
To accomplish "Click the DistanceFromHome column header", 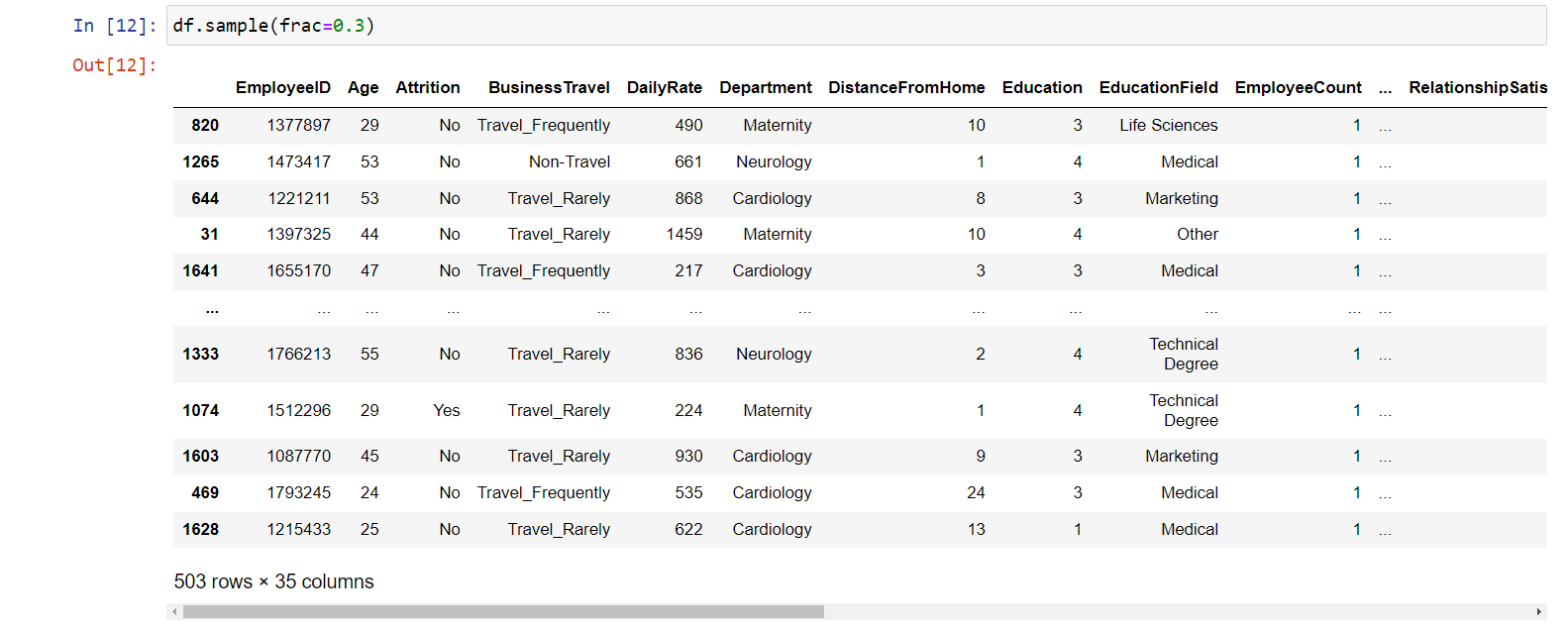I will point(906,87).
